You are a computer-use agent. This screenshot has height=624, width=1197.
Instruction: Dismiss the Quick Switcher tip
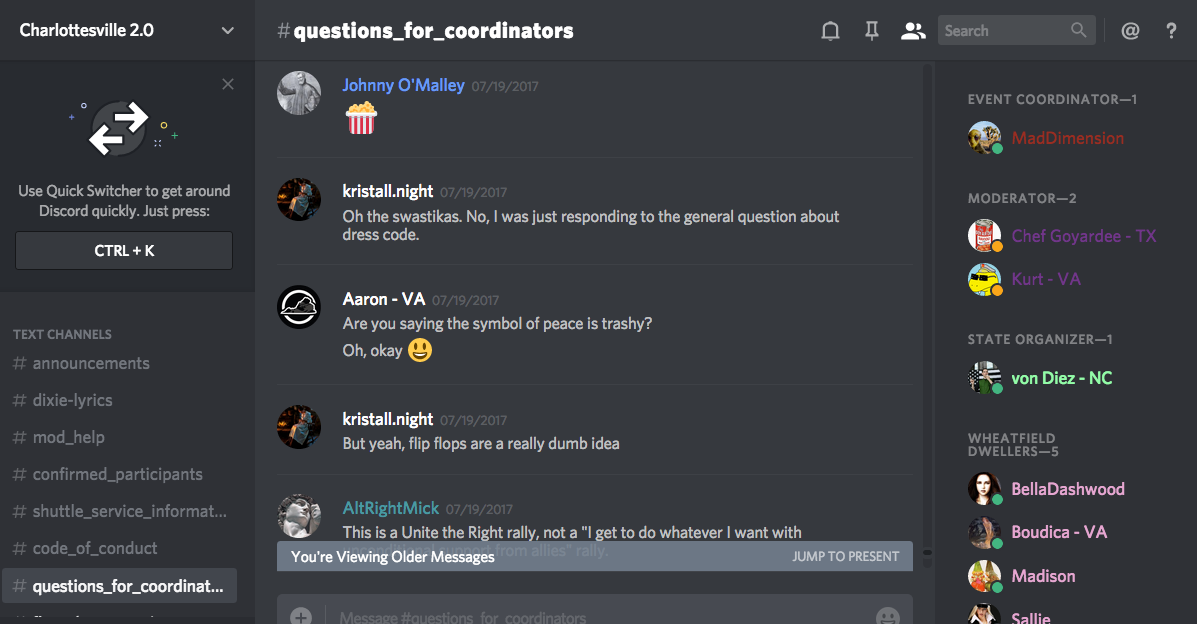pos(228,84)
